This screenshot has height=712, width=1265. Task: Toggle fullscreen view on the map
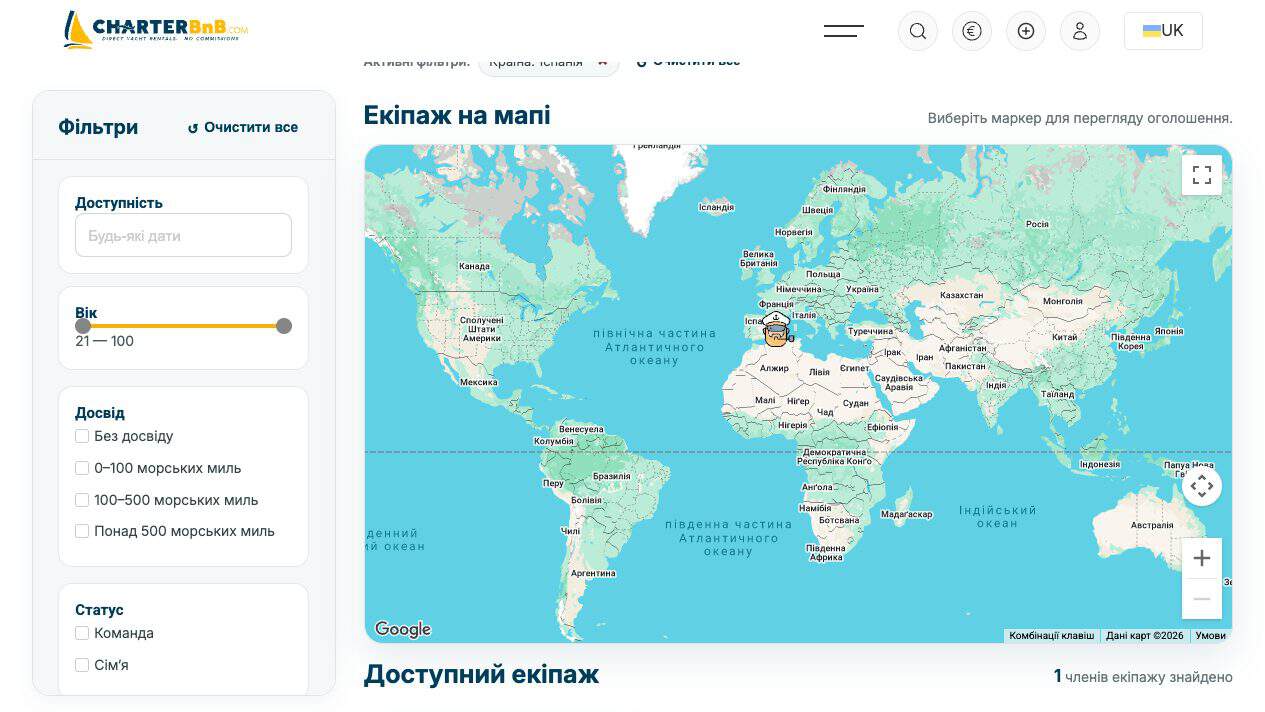(x=1202, y=175)
